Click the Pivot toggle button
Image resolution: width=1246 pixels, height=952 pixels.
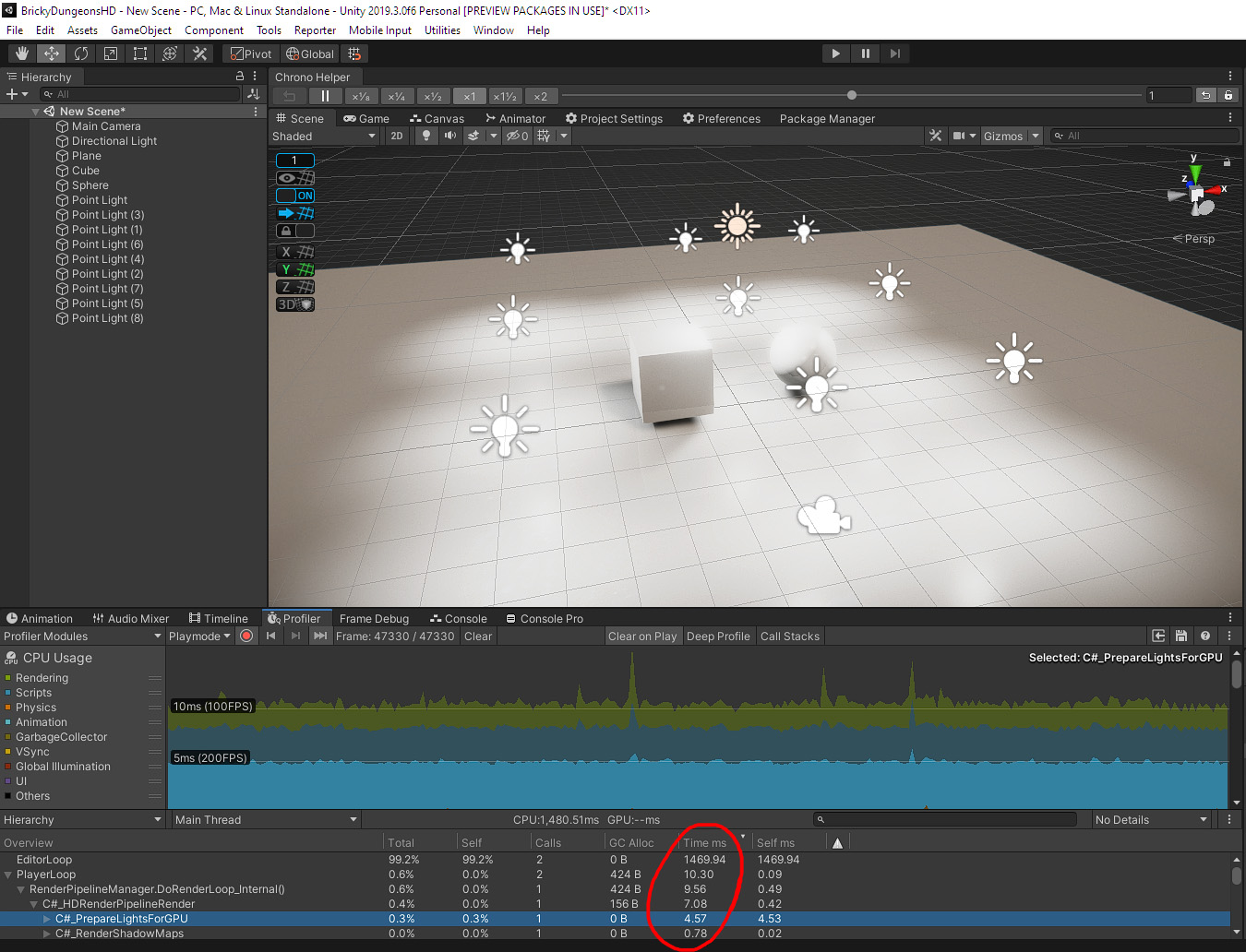point(250,53)
